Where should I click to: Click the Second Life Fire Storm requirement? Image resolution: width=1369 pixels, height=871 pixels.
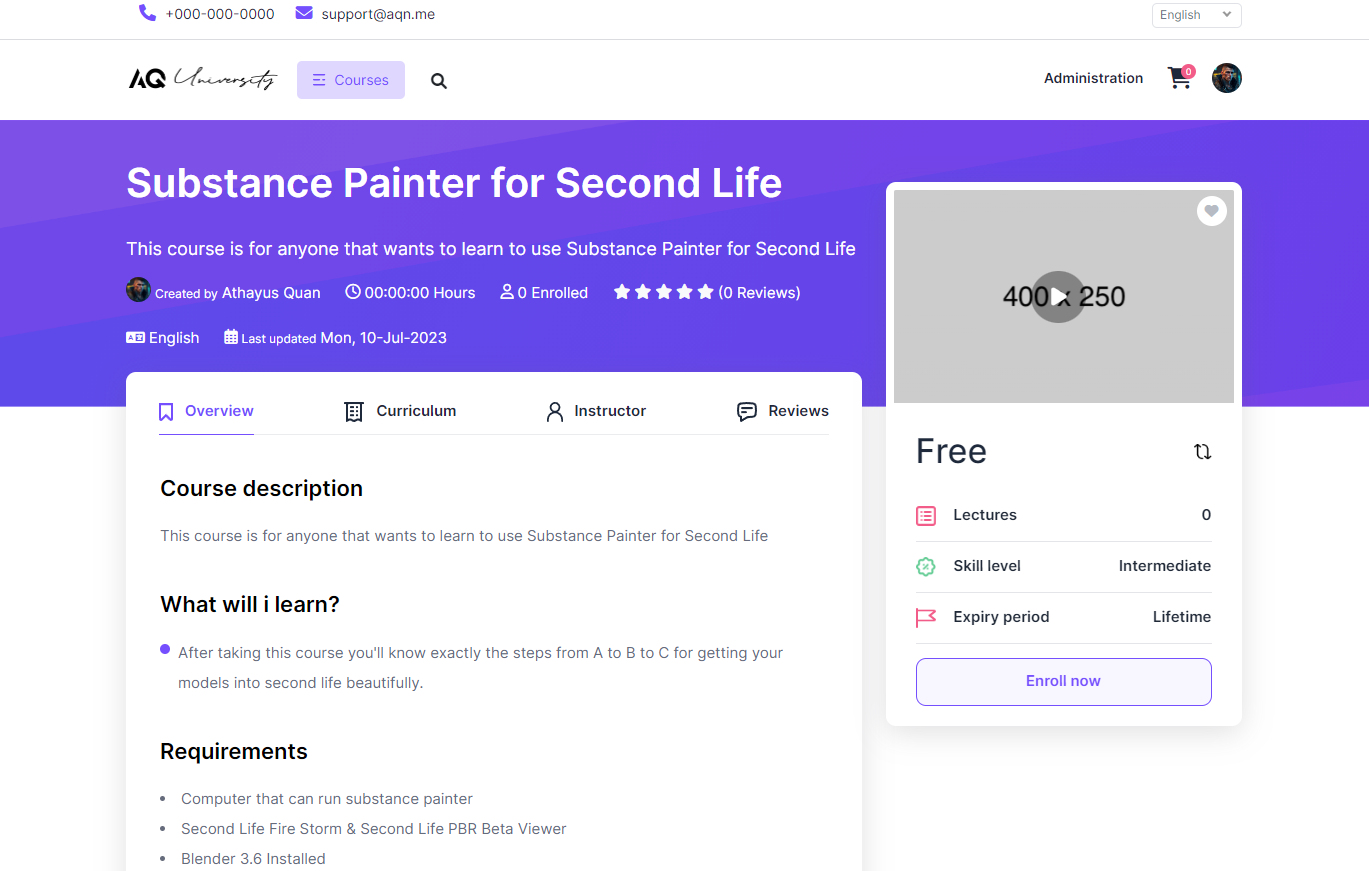click(374, 829)
